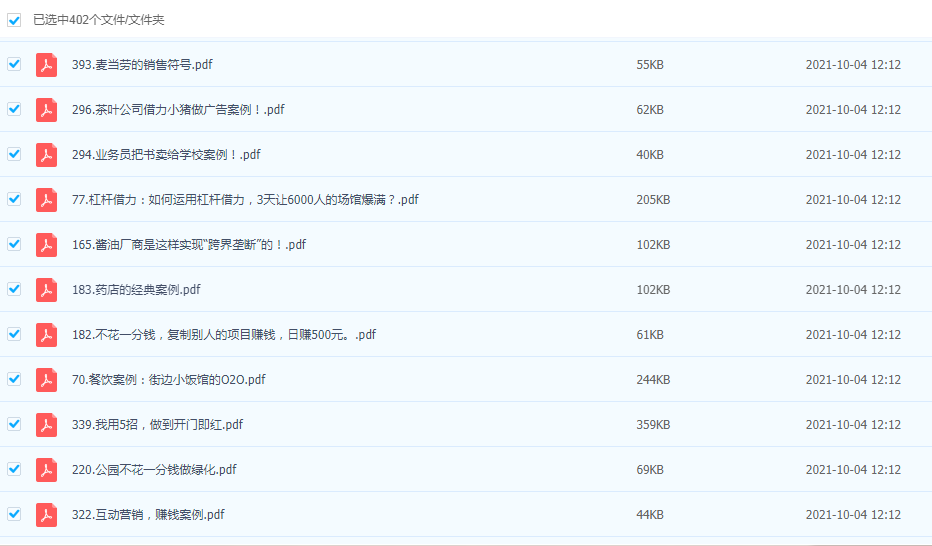Open 322.互动营销，赚钱案例.pdf file name
Image resolution: width=932 pixels, height=546 pixels.
click(148, 515)
